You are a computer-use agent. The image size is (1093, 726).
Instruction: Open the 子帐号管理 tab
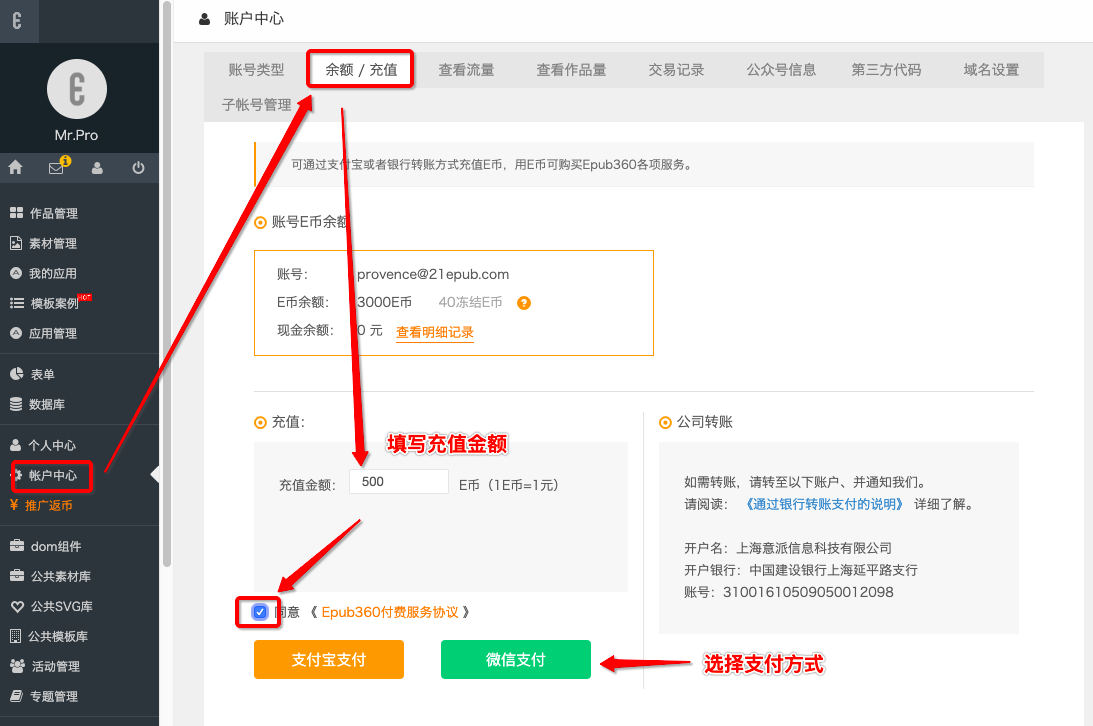coord(256,105)
